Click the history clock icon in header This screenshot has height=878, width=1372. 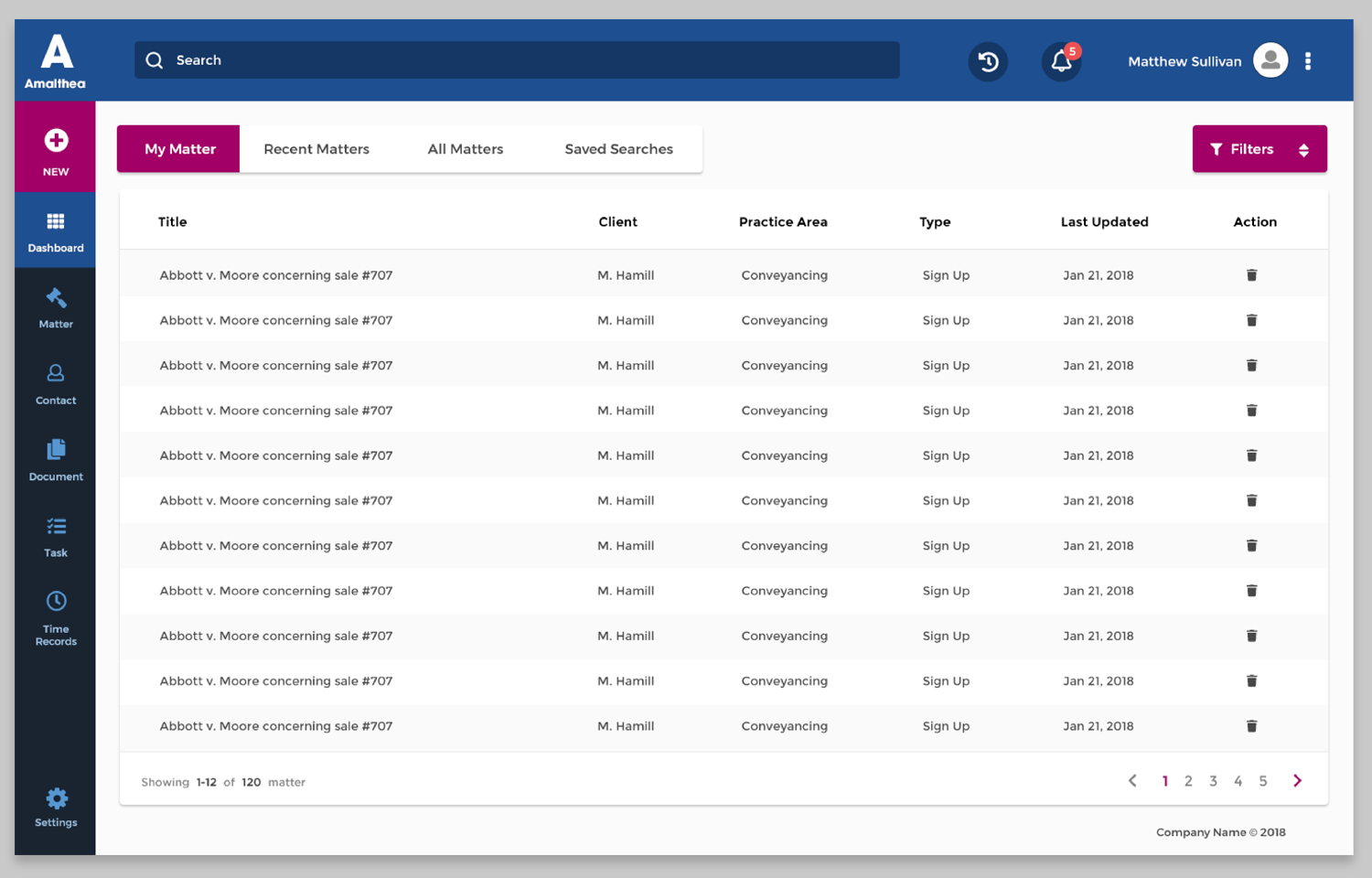[x=988, y=61]
